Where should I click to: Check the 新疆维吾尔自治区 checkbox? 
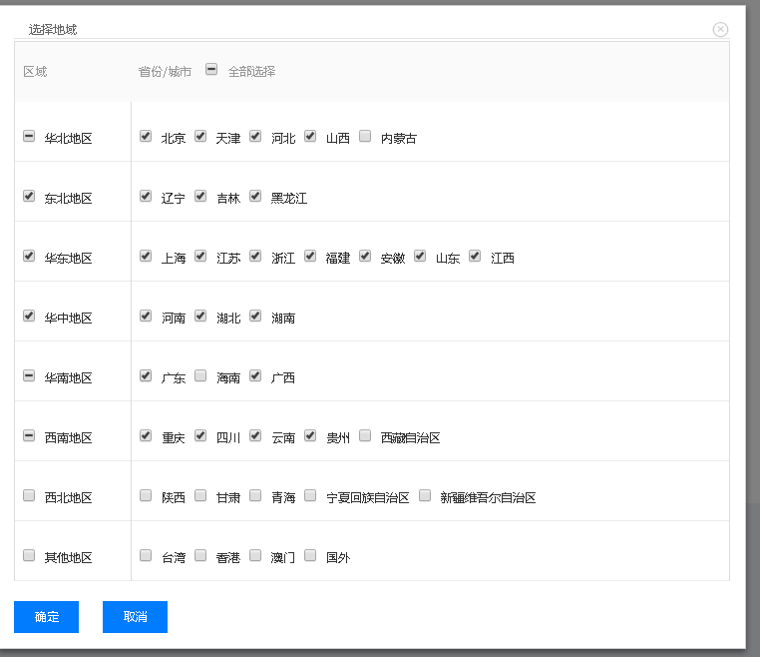(x=425, y=496)
